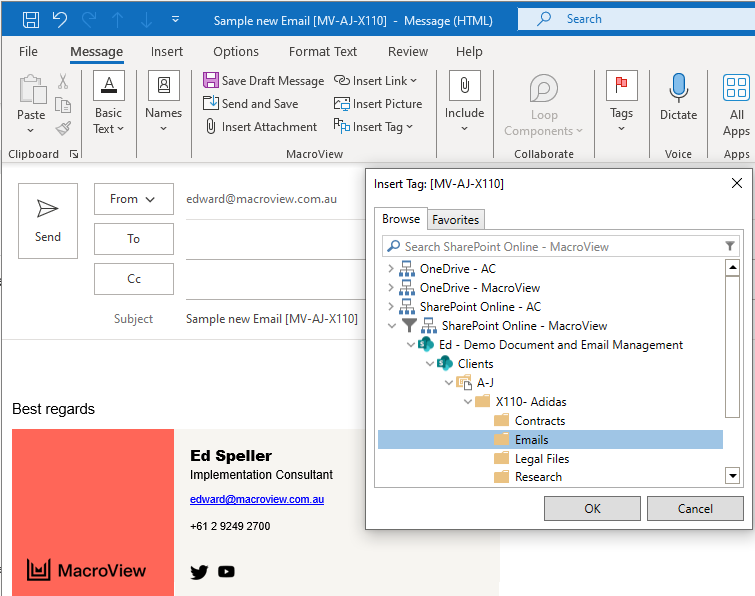Screen dimensions: 755x596
Task: Open the Help ribbon tab
Action: (469, 52)
